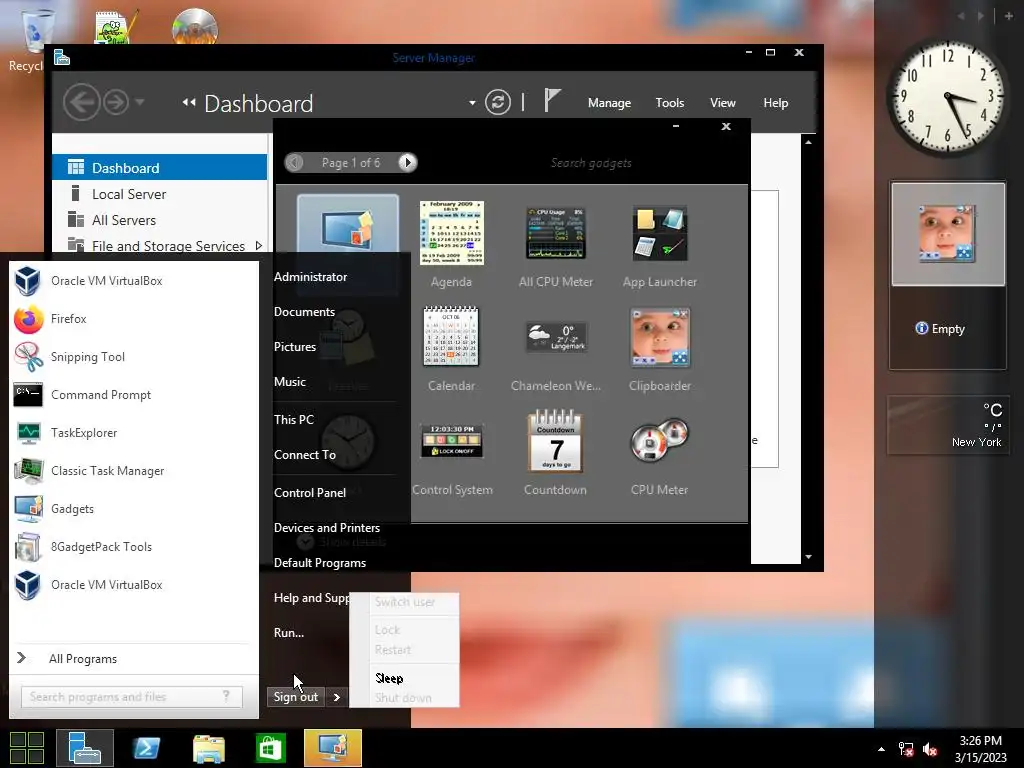Open the View menu
1024x768 pixels.
pyautogui.click(x=723, y=103)
